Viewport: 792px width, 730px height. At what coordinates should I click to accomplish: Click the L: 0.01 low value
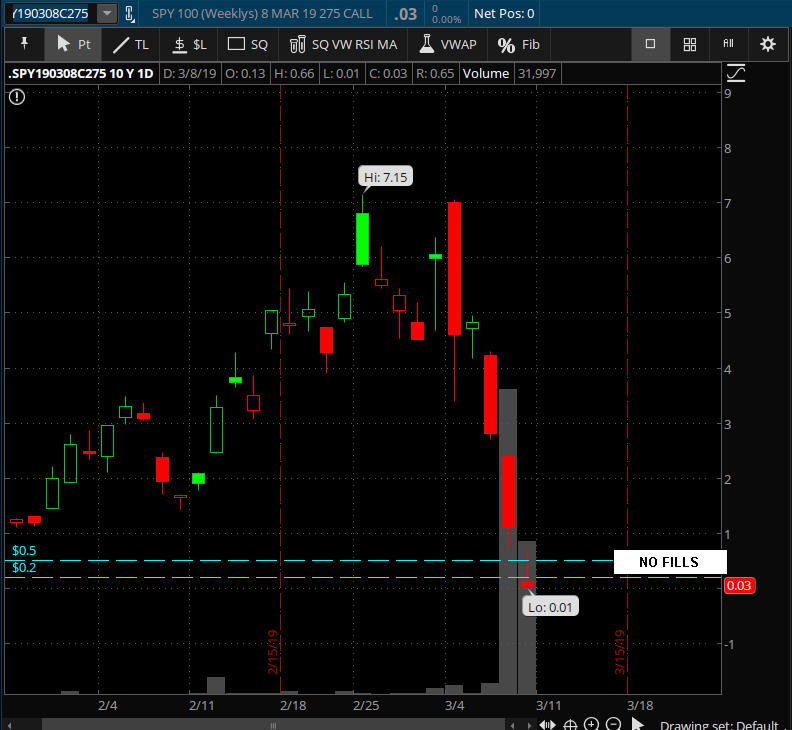[341, 73]
